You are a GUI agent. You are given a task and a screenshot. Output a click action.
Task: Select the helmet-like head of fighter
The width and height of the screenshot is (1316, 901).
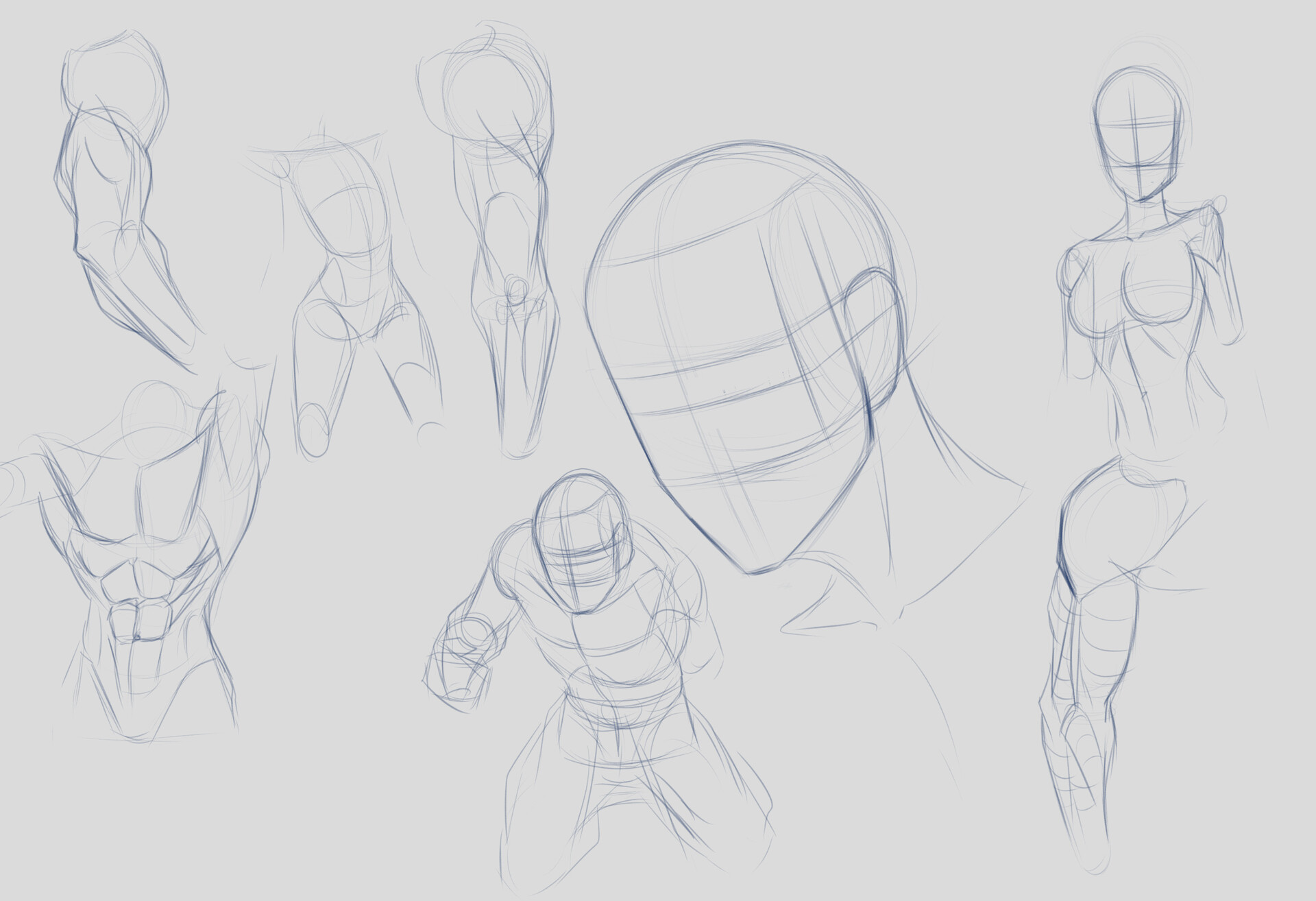[583, 535]
